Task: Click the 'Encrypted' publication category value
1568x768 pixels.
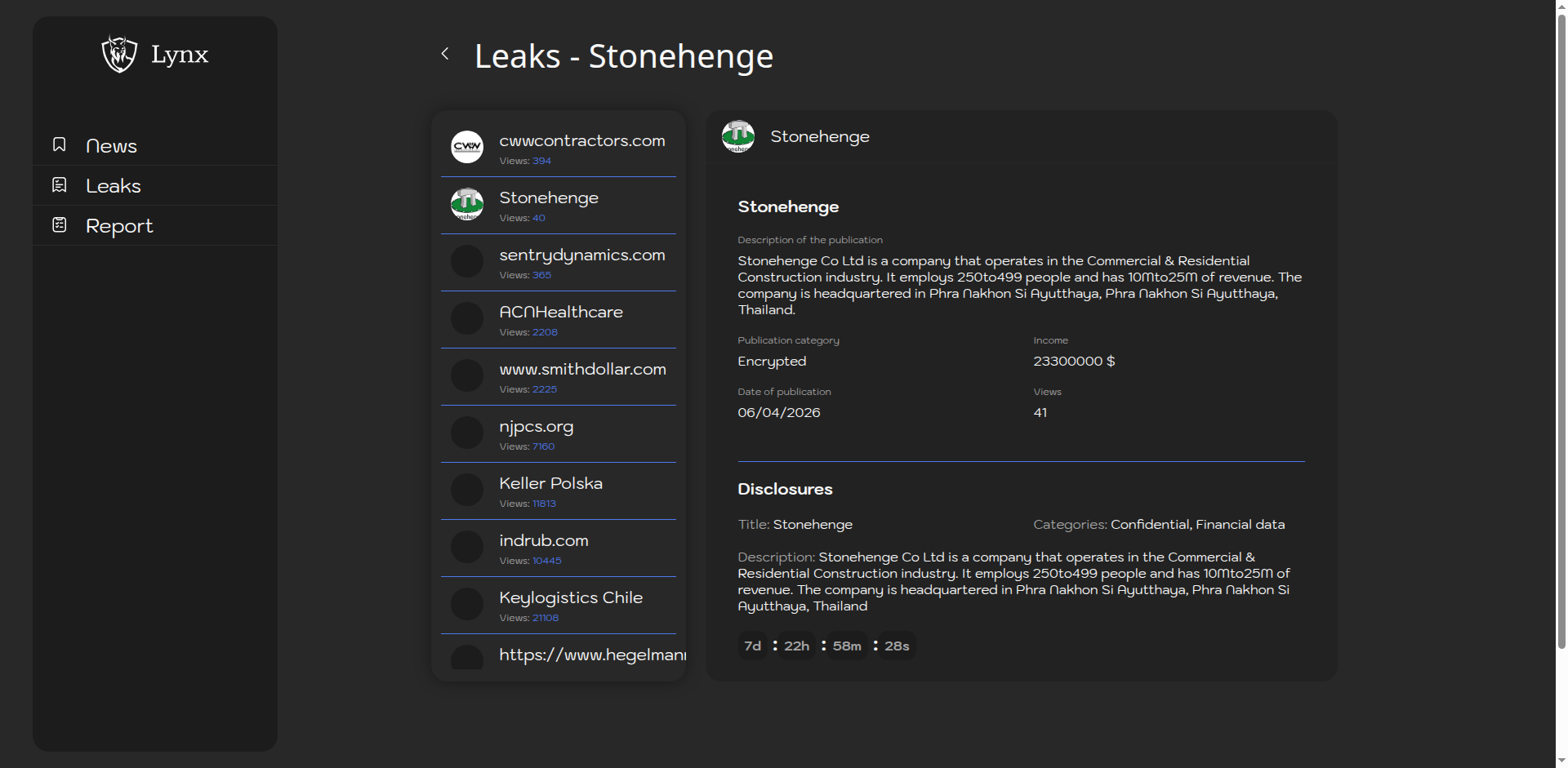Action: (x=772, y=361)
